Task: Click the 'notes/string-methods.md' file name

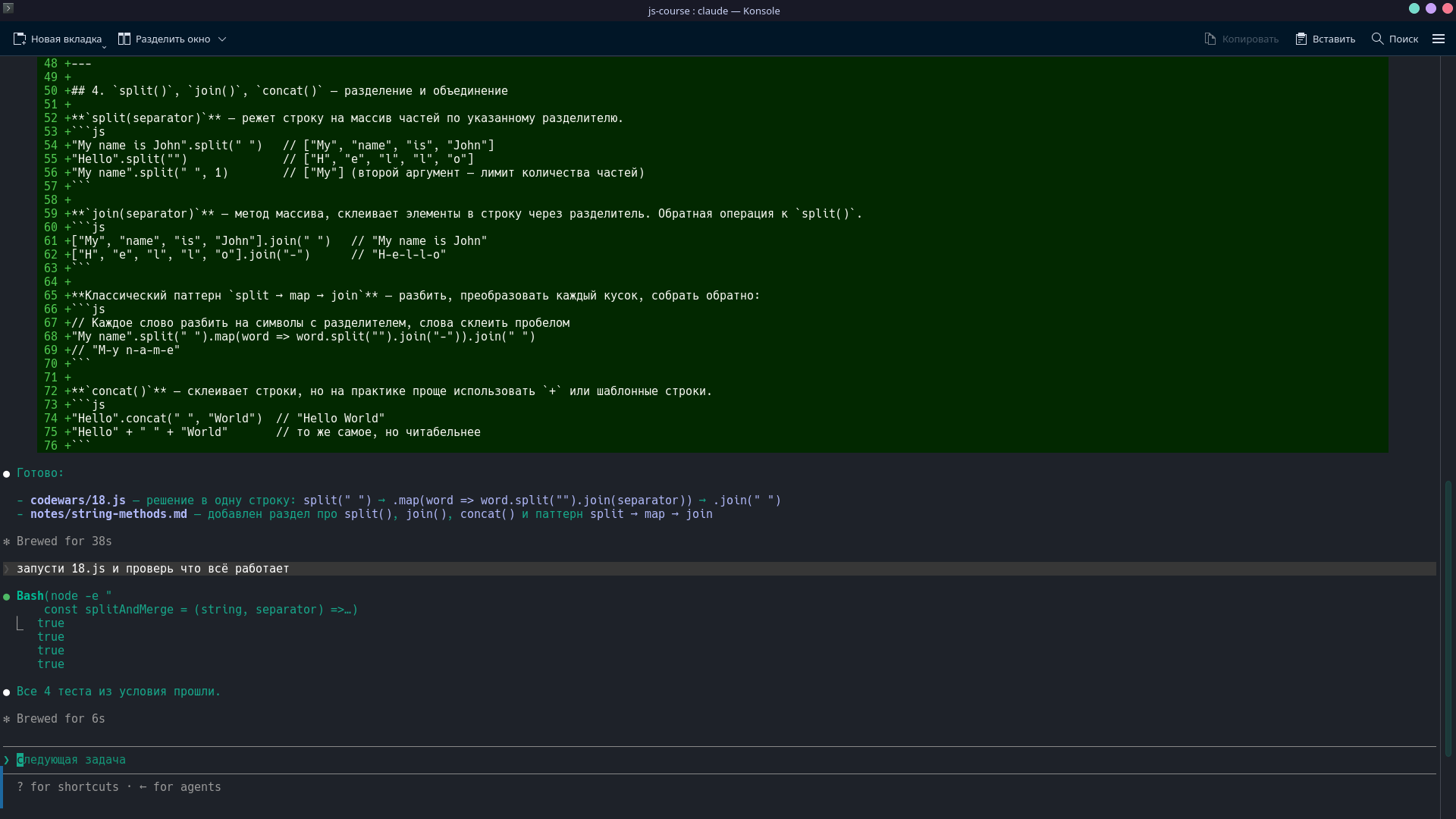Action: pos(108,514)
